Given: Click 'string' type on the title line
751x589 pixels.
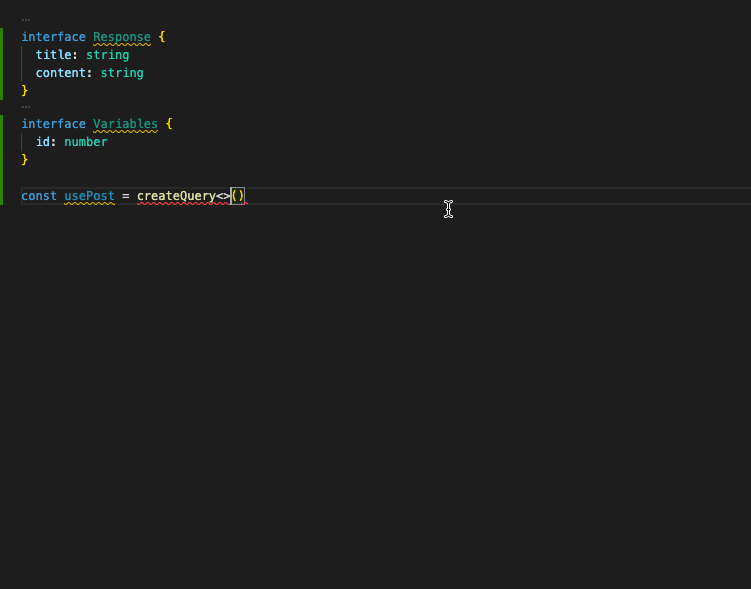Looking at the screenshot, I should [108, 55].
